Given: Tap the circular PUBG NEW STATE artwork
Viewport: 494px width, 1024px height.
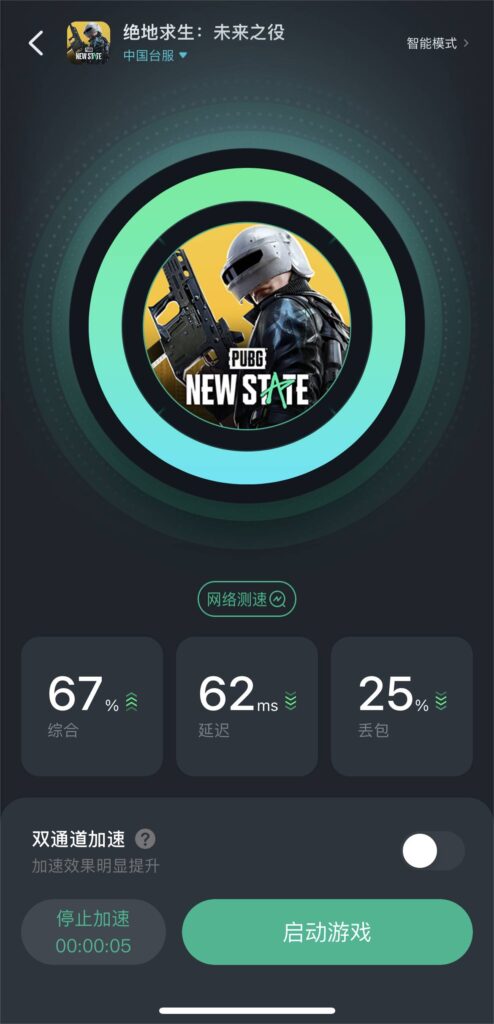Looking at the screenshot, I should (247, 326).
